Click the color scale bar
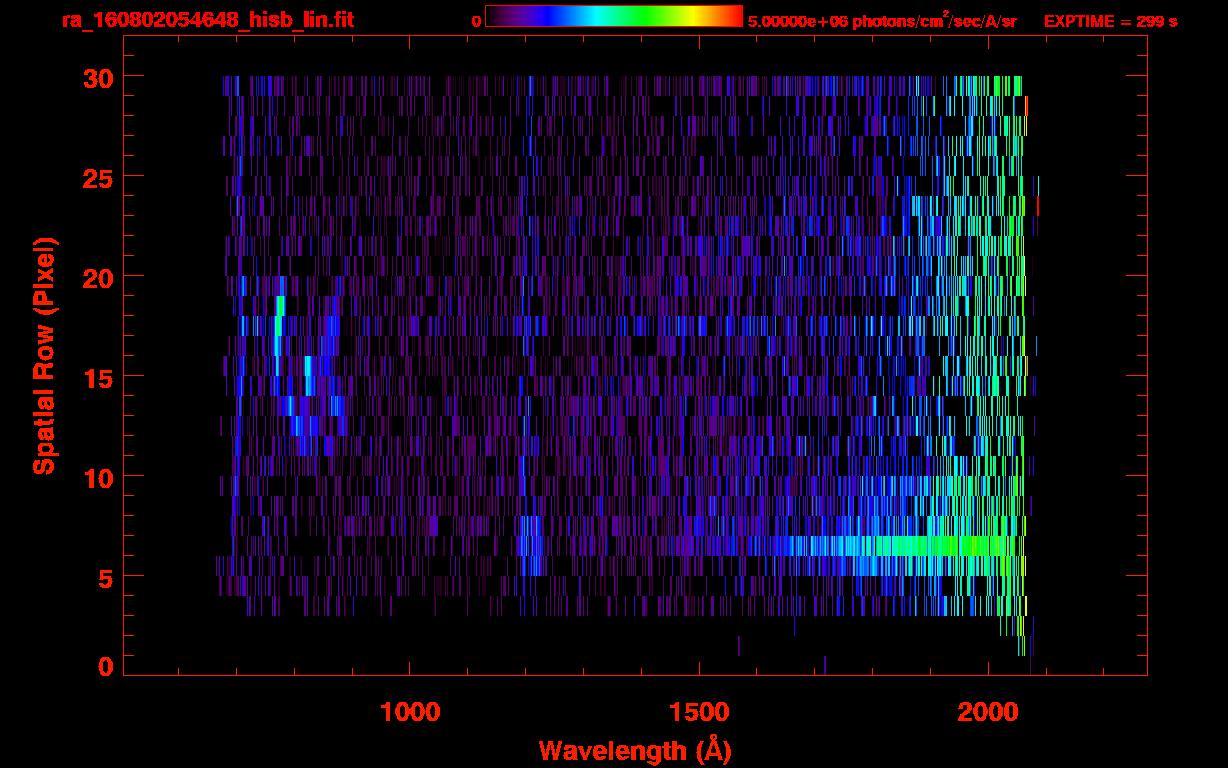1228x768 pixels. point(614,16)
